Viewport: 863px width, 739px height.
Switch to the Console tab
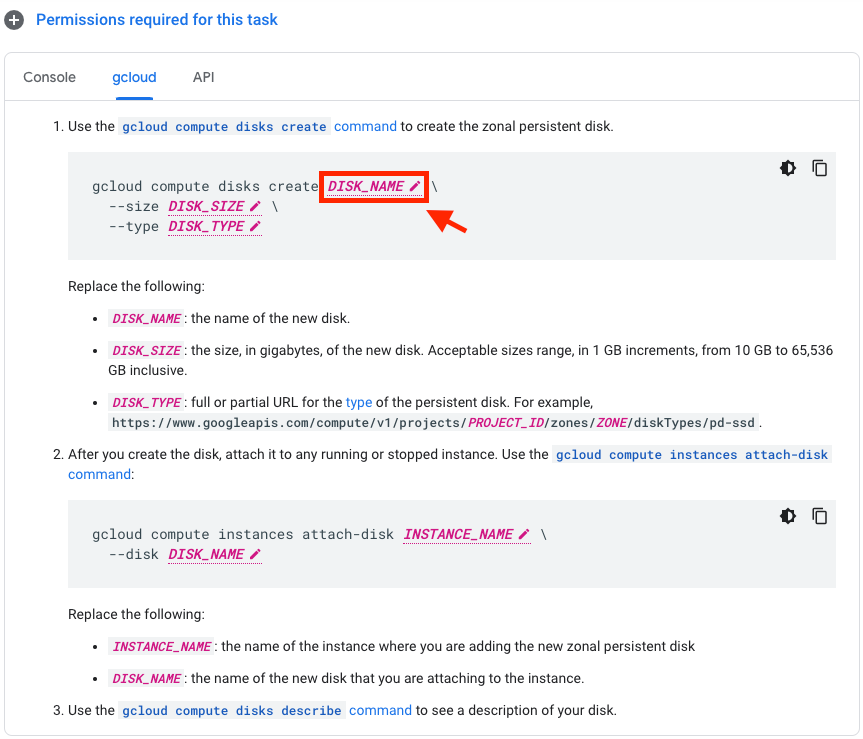50,77
